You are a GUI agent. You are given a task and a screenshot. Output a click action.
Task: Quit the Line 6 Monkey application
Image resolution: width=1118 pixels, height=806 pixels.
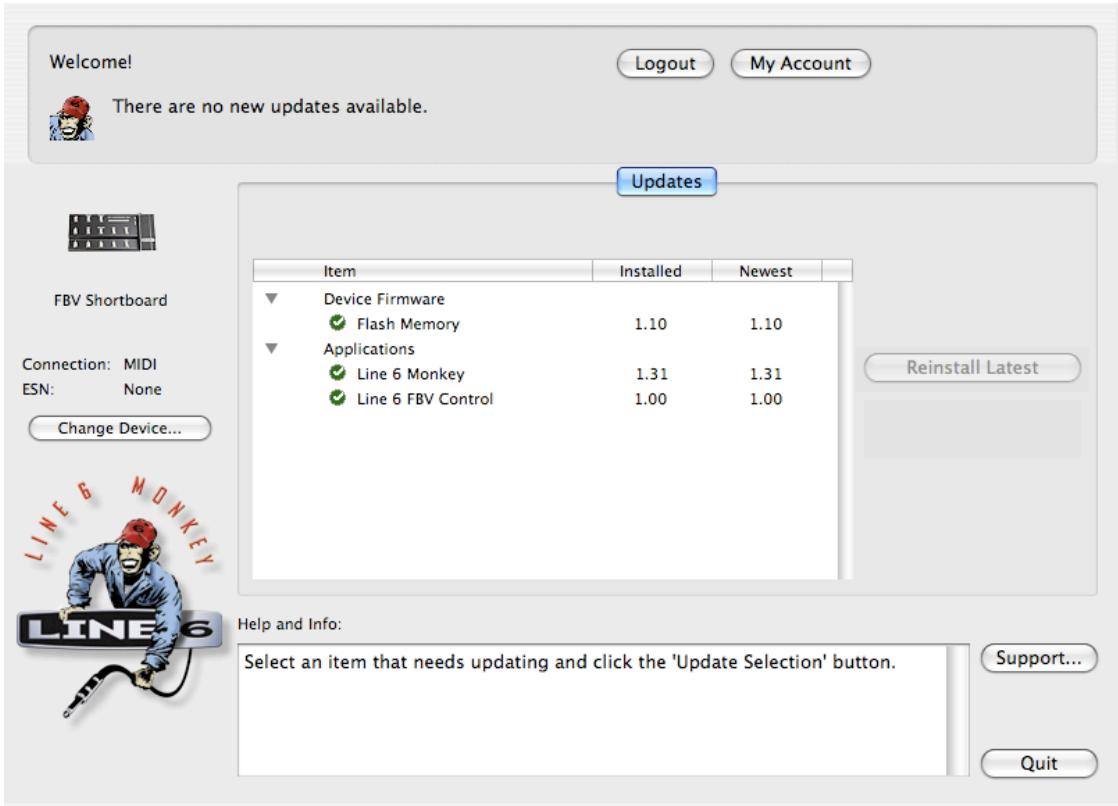click(1038, 763)
